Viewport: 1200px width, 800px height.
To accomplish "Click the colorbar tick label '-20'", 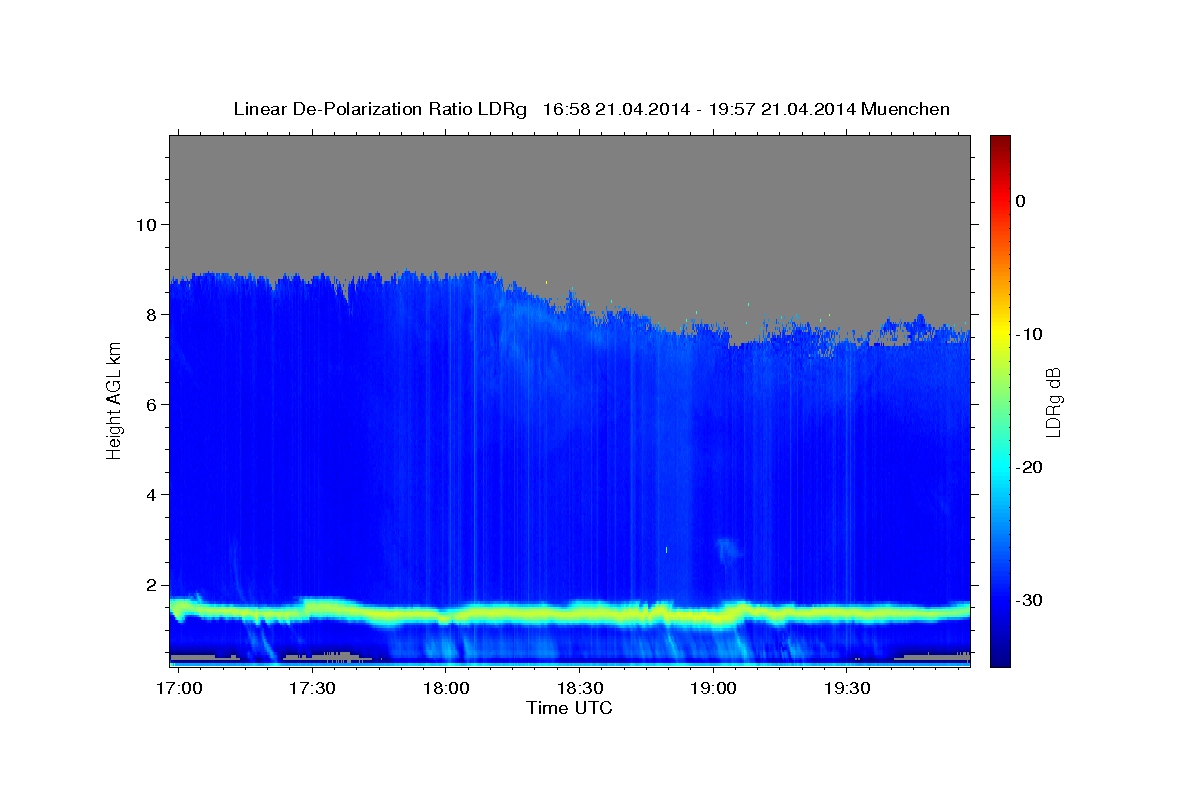I will [x=1029, y=467].
